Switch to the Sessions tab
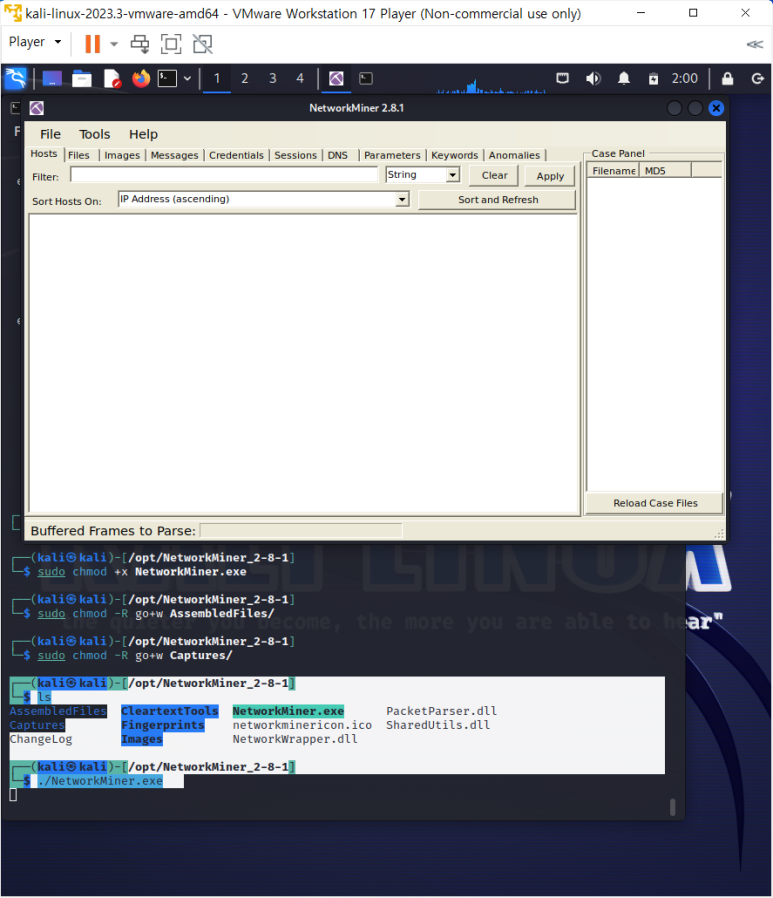The image size is (773, 898). point(295,155)
